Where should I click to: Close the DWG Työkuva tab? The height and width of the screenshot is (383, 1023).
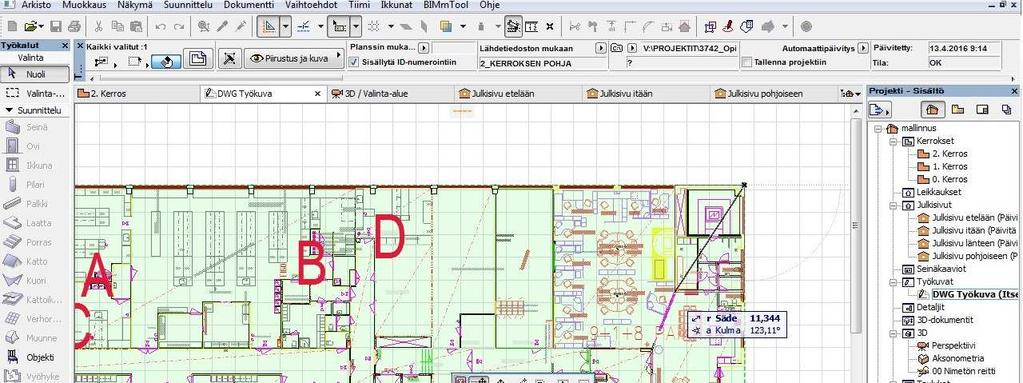click(x=318, y=94)
